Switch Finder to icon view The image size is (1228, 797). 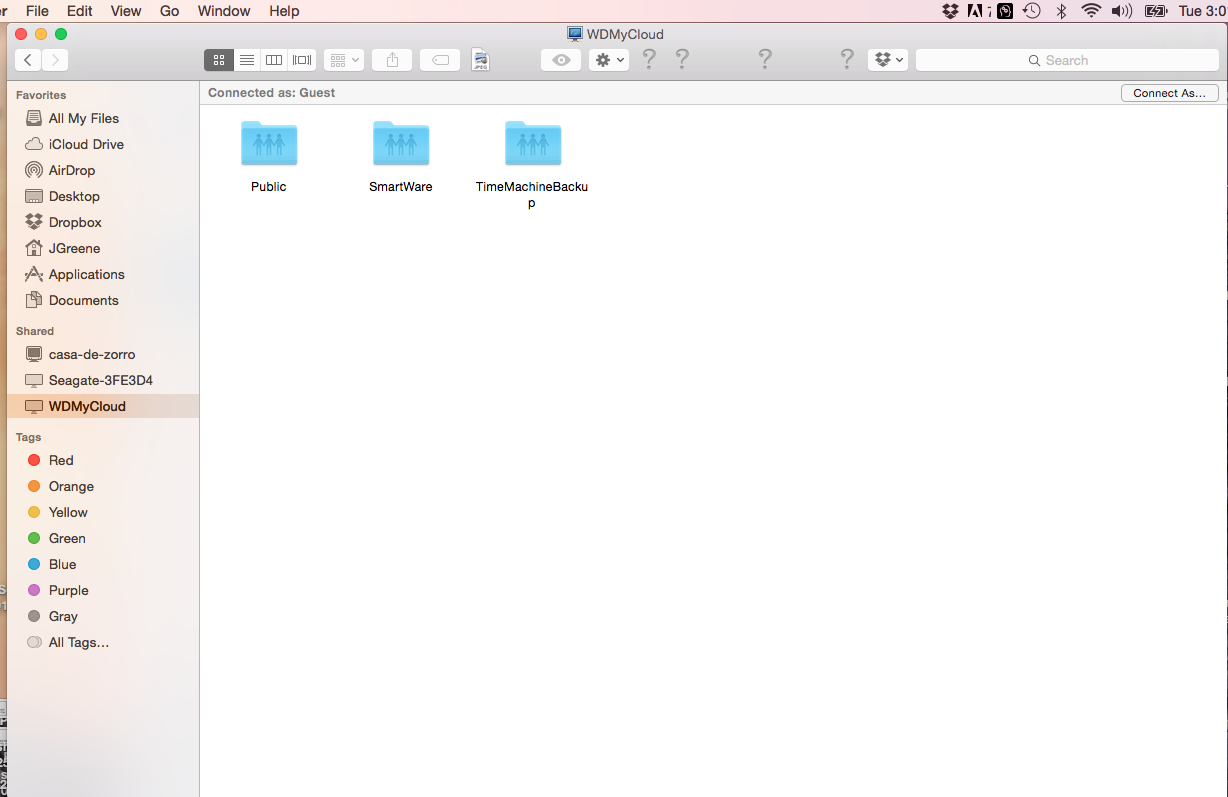coord(219,60)
